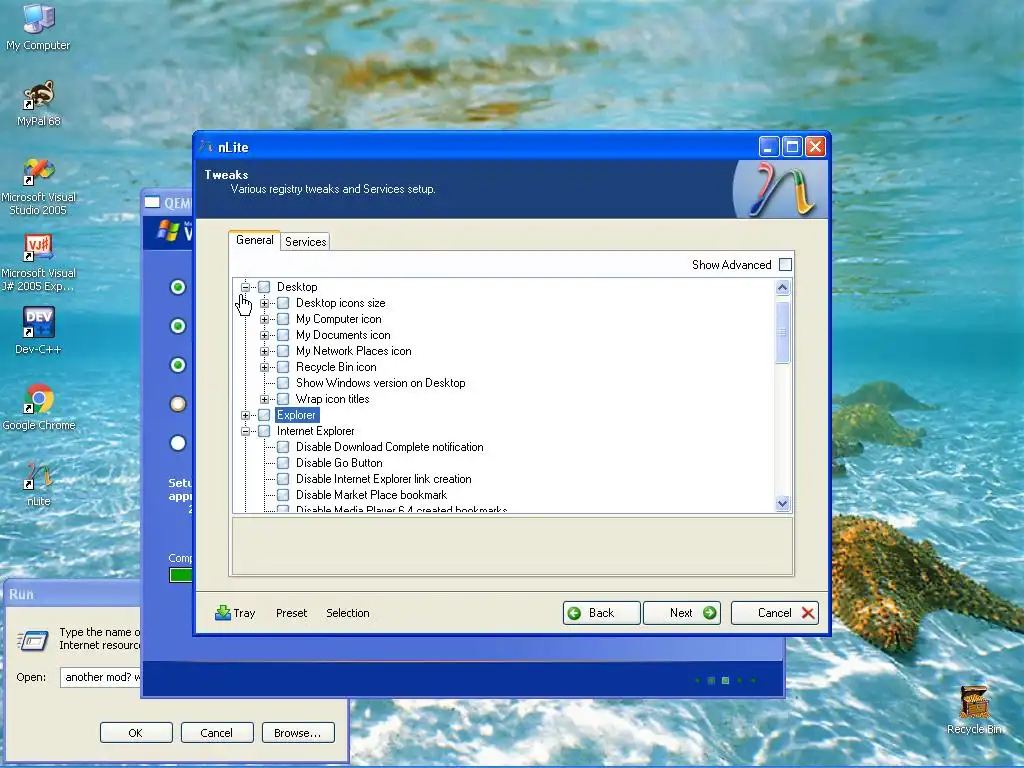This screenshot has height=768, width=1024.
Task: Click the tweaks list scroll down arrow
Action: point(782,504)
